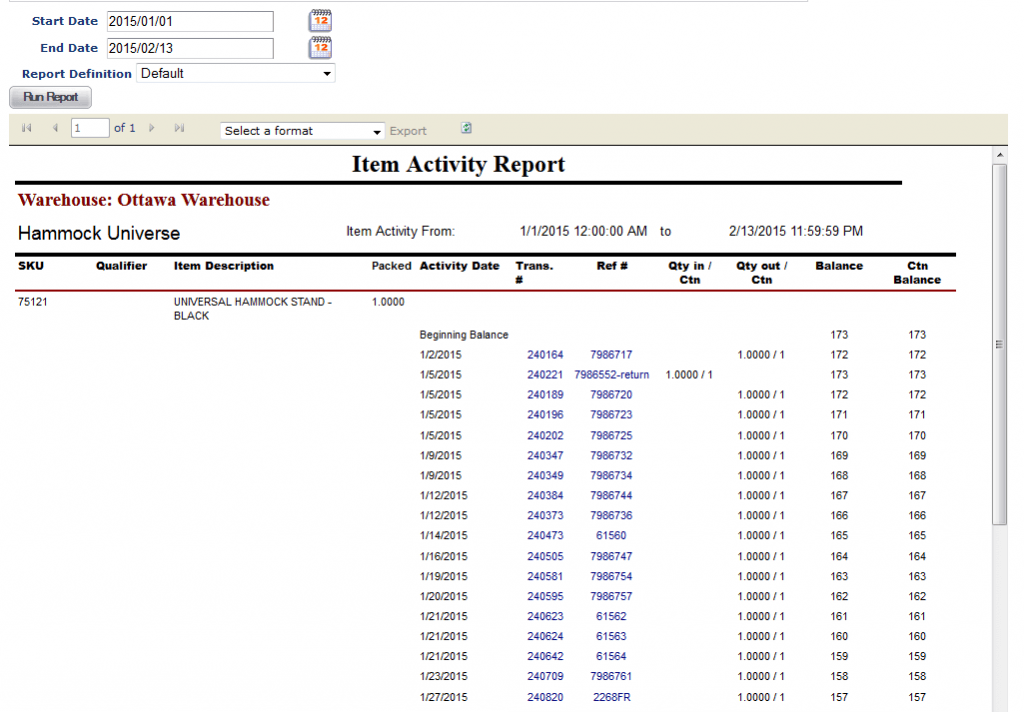The image size is (1024, 712).
Task: Click the current page number box
Action: pos(90,128)
